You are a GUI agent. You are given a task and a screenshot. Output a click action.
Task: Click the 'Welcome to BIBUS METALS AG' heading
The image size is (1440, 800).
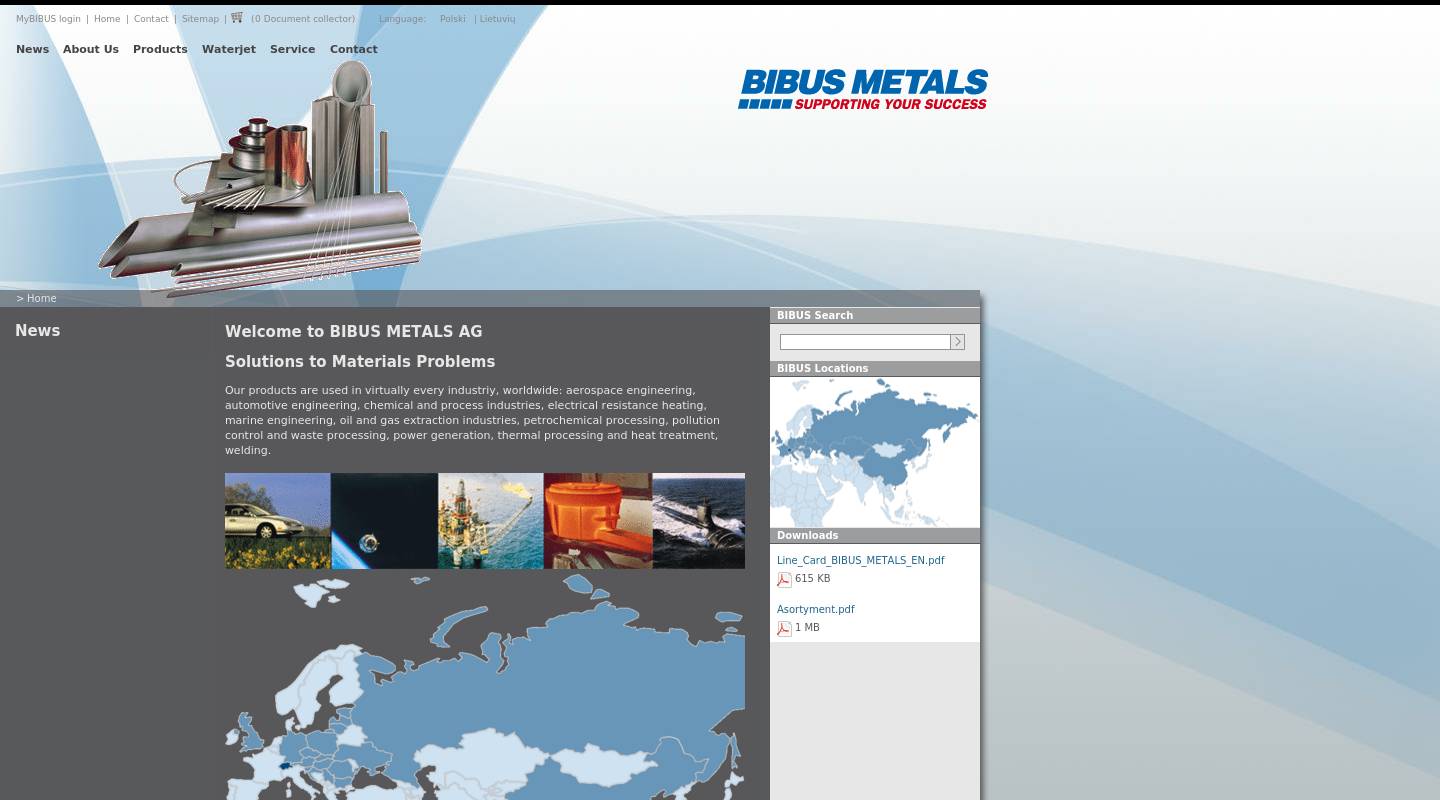[354, 332]
